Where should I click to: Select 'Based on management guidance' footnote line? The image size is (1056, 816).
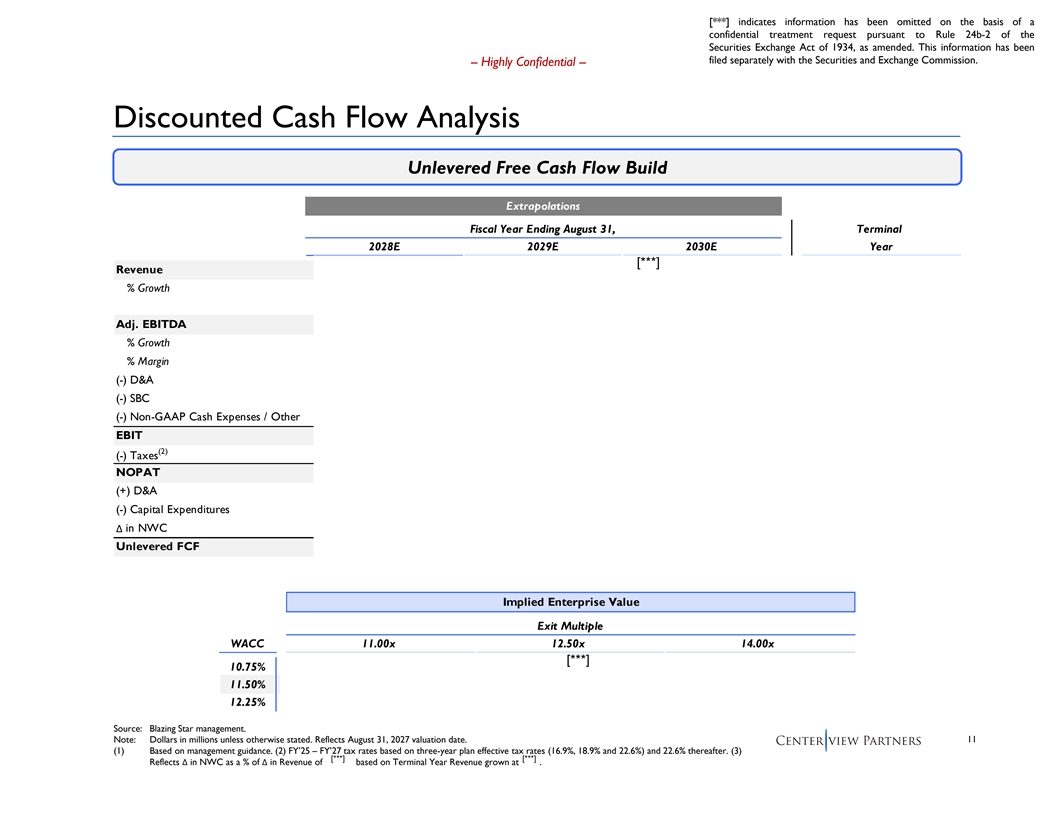[x=445, y=751]
